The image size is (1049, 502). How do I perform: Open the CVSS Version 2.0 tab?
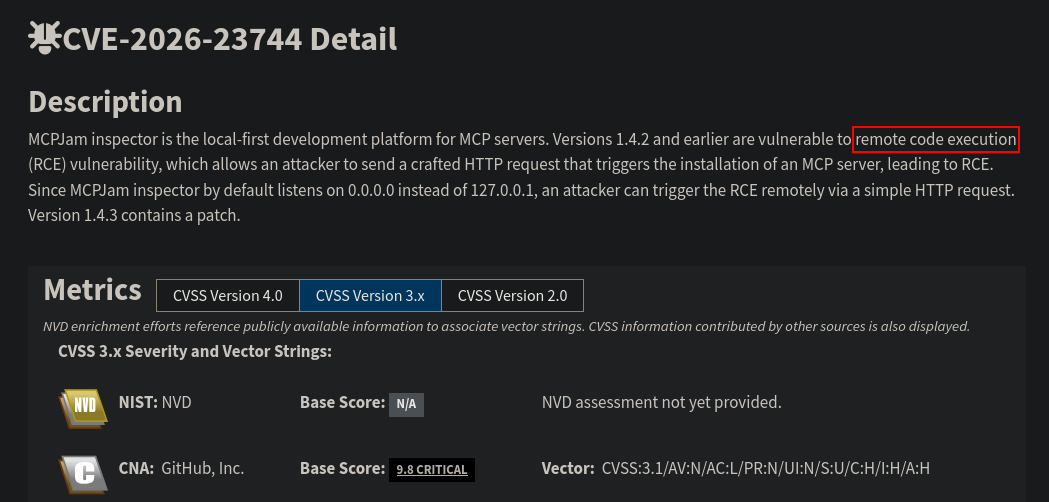512,296
